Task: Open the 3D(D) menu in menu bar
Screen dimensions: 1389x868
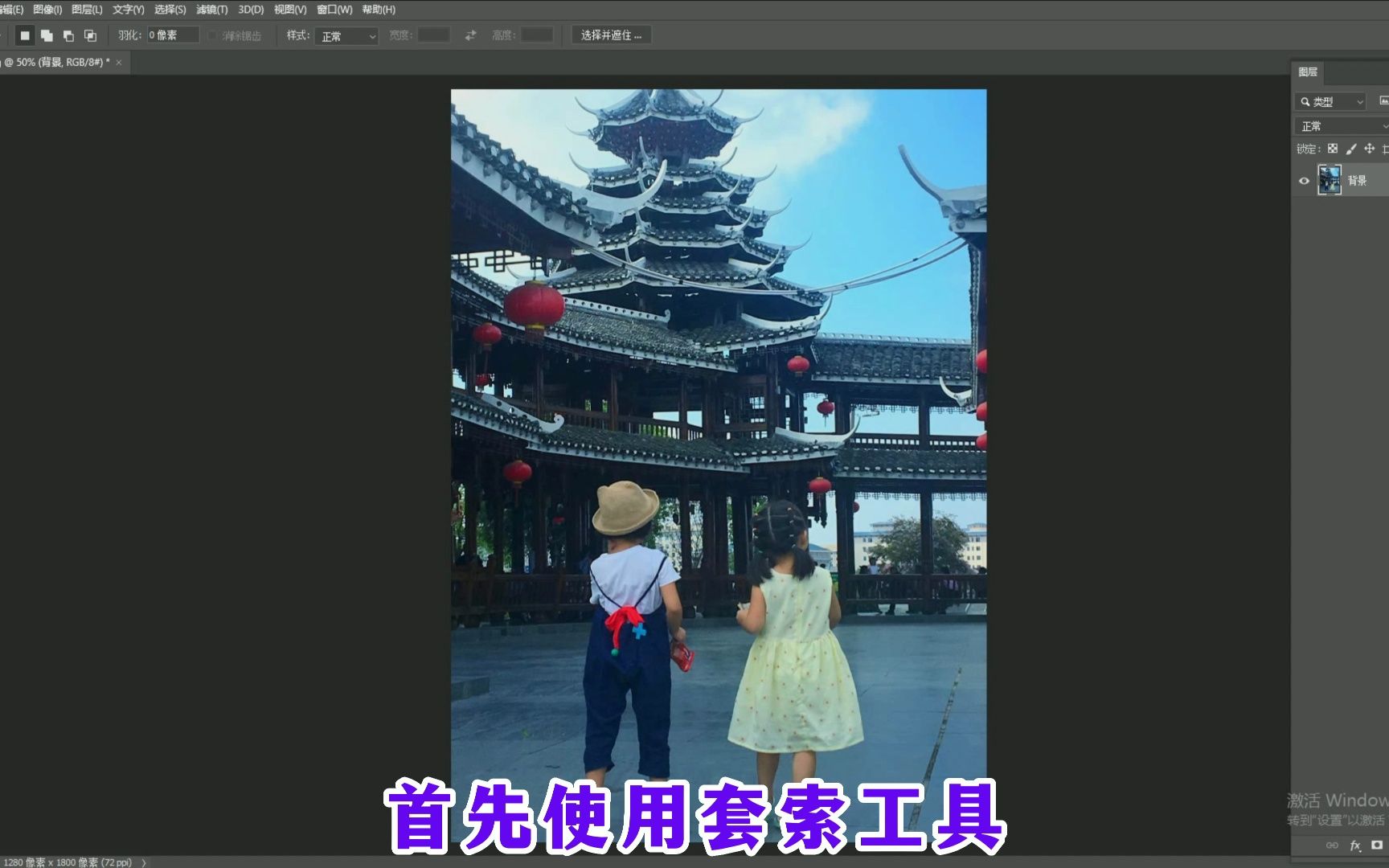Action: (249, 10)
